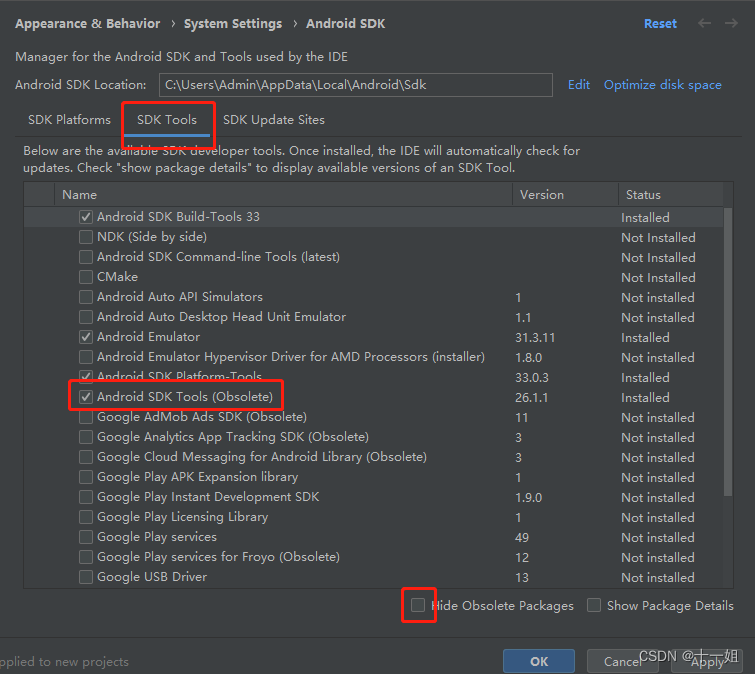Check Google Analytics App Tracking SDK

[x=86, y=437]
